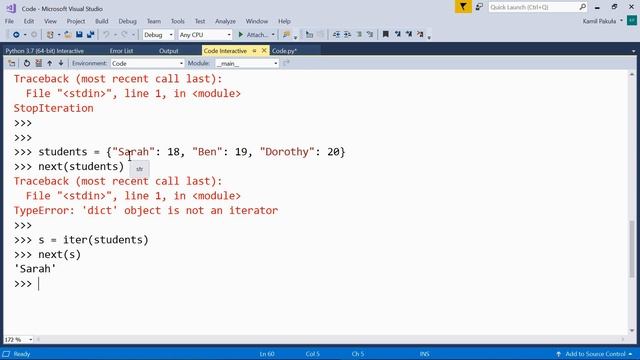Click the Redo arrow icon
Screen dimensions: 640x360
[124, 35]
